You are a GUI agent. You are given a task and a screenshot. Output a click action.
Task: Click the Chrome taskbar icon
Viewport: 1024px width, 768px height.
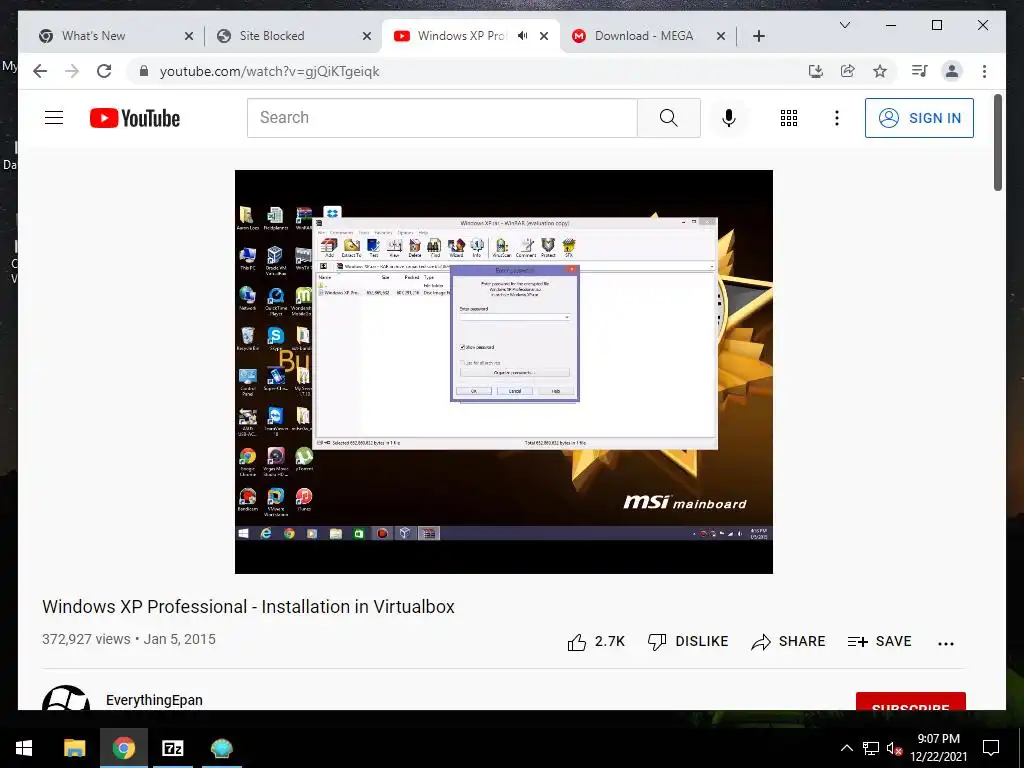click(x=123, y=748)
